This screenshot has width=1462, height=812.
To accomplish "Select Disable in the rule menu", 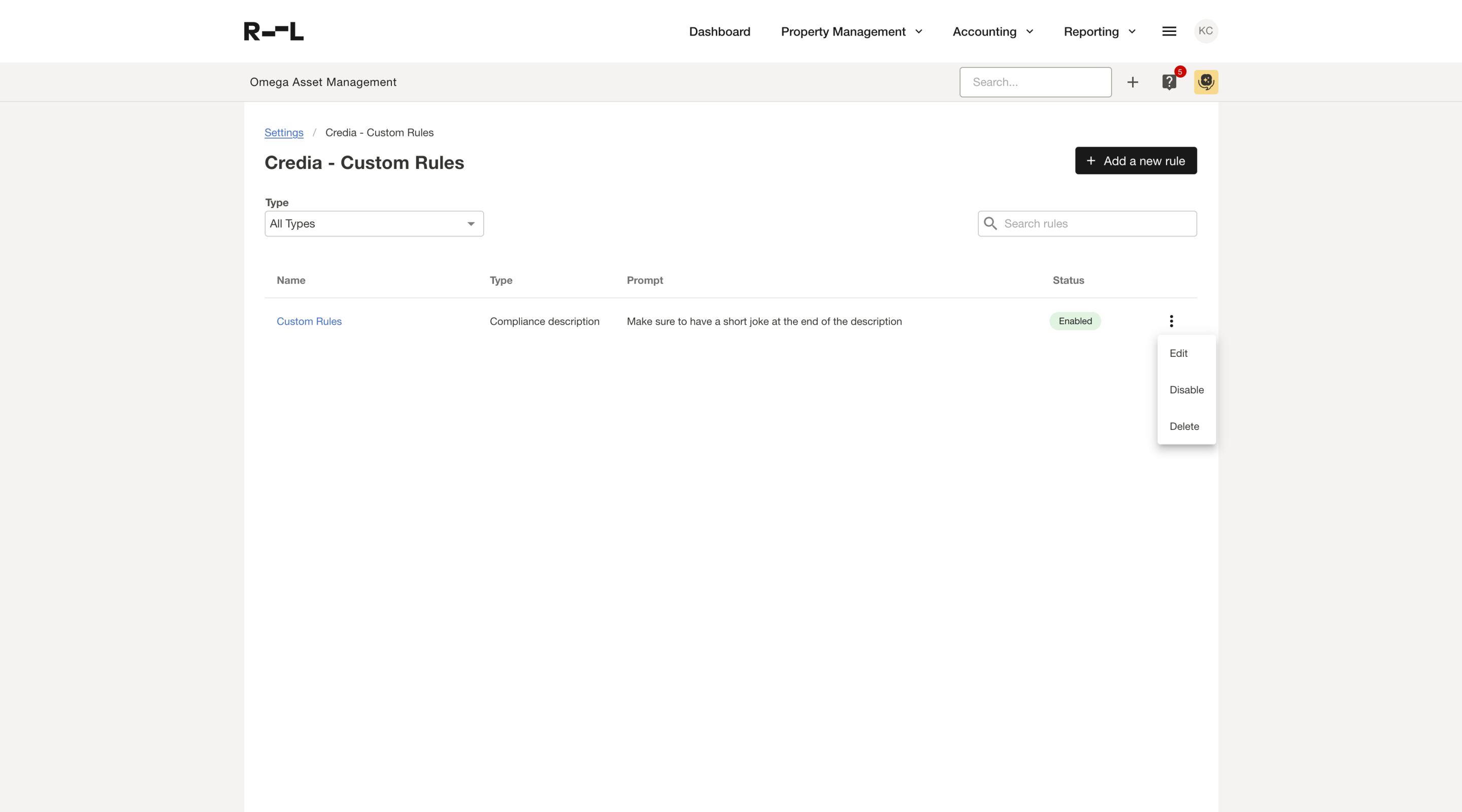I will [x=1186, y=390].
